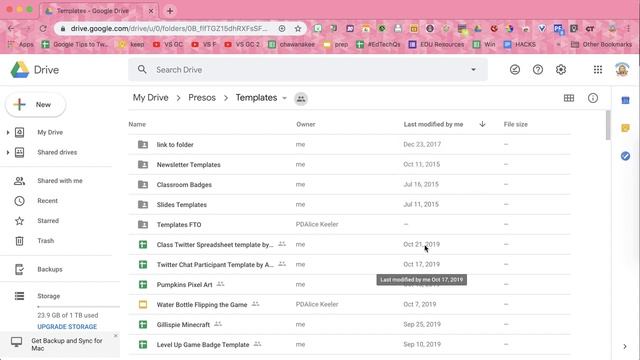Select the Templates FTO folder
The height and width of the screenshot is (360, 640).
tap(349, 224)
